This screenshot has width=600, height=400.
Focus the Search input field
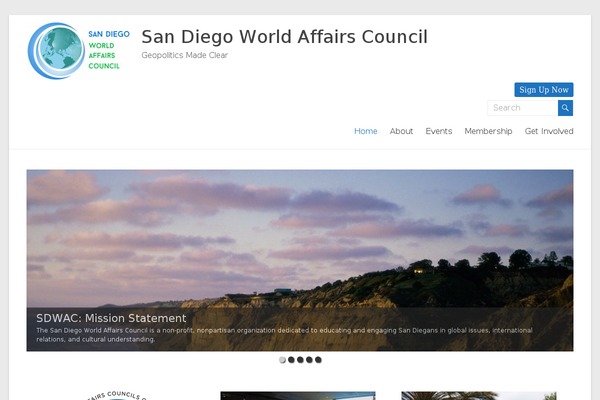click(522, 108)
